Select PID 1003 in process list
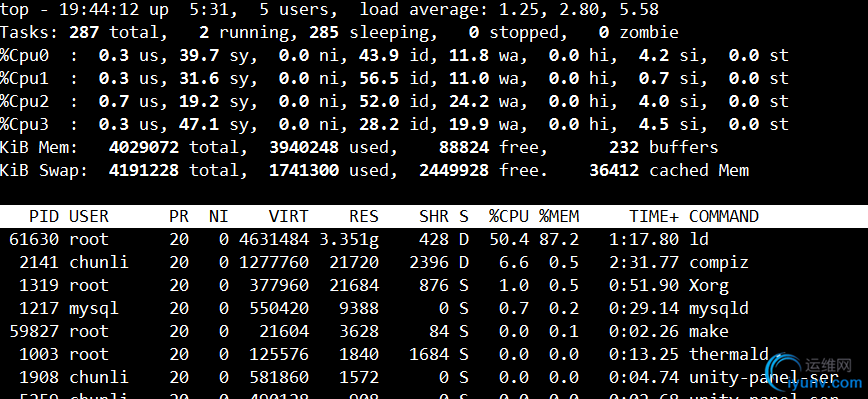868x399 pixels. [39, 354]
